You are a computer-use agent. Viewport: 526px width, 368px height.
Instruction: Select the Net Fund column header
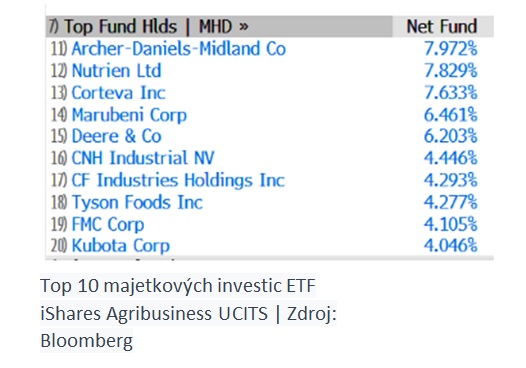pos(441,27)
